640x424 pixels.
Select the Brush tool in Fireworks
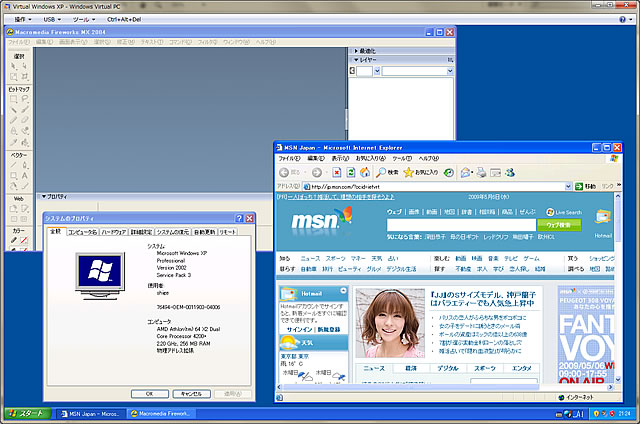point(24,110)
